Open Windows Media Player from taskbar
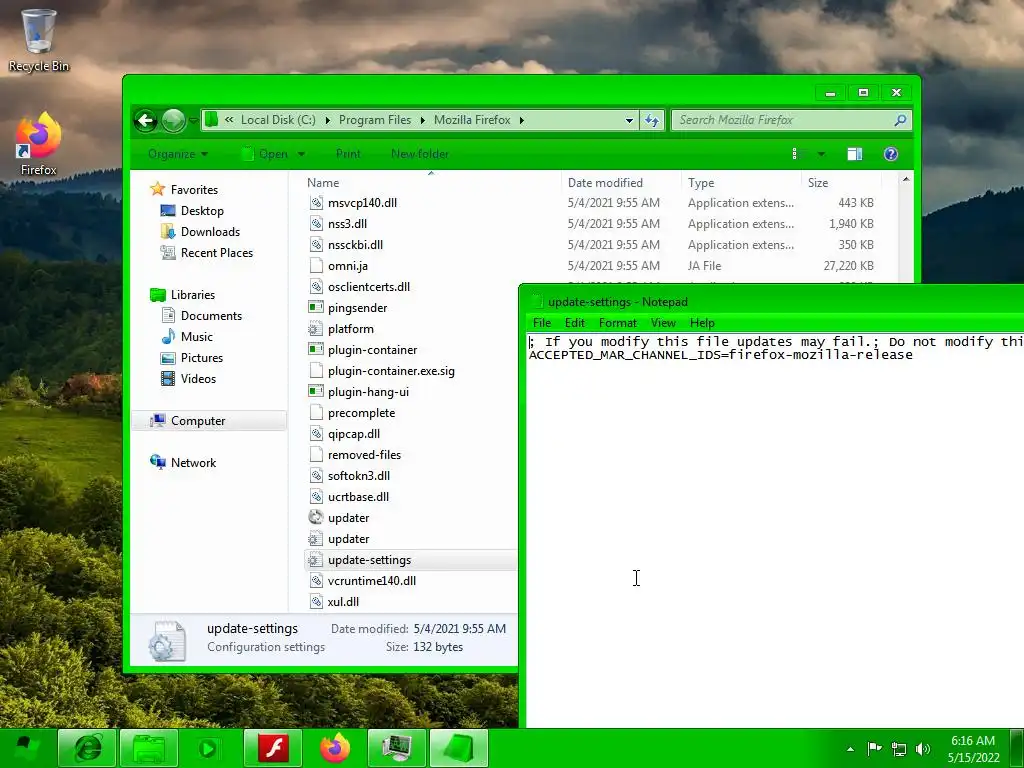Viewport: 1024px width, 768px height. click(209, 748)
